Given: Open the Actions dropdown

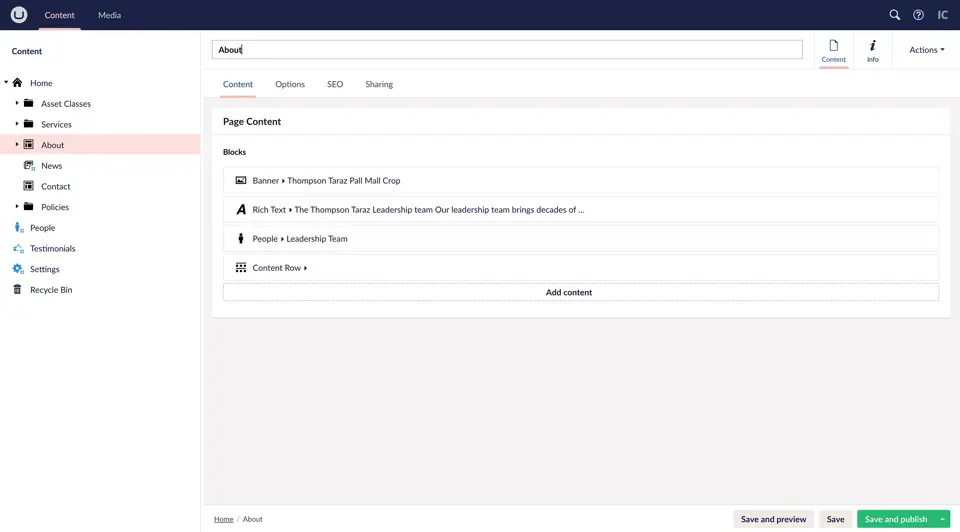Looking at the screenshot, I should [926, 50].
